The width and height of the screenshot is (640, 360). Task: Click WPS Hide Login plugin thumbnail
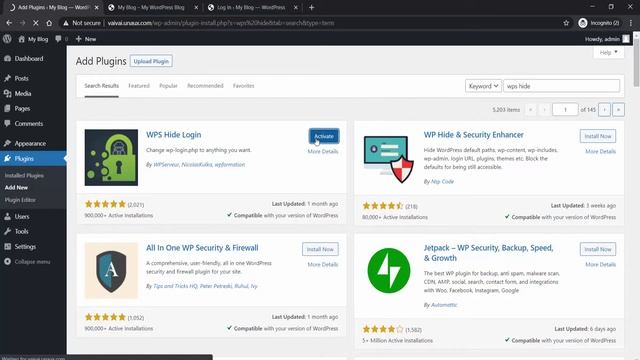111,158
